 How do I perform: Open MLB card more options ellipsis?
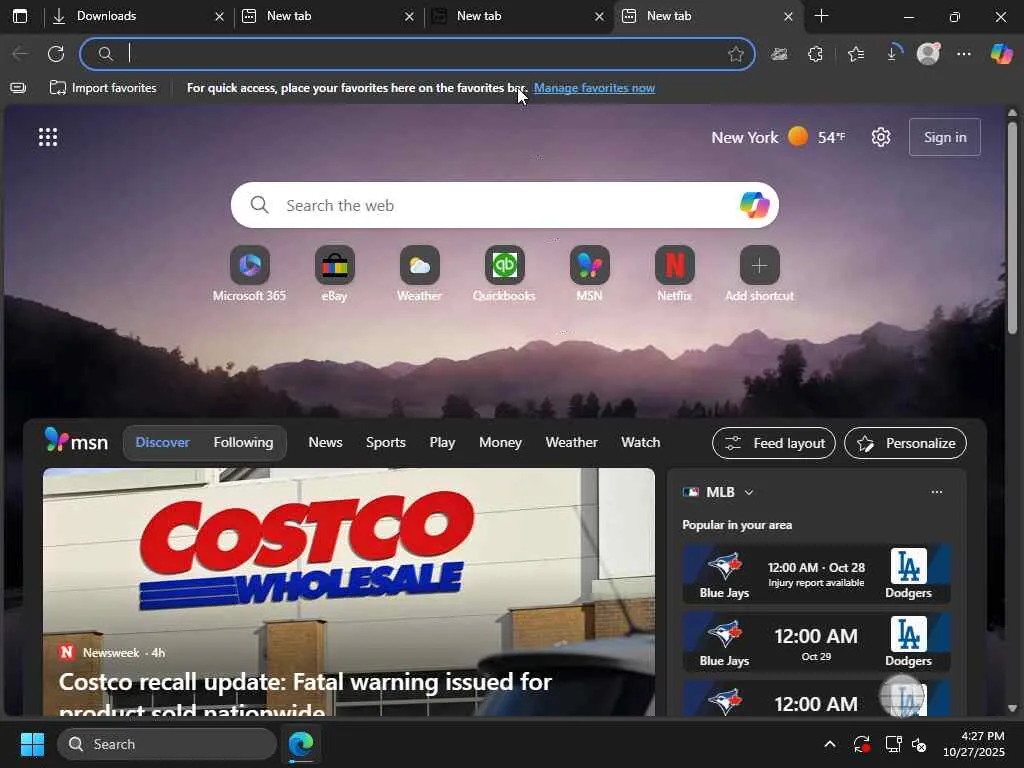tap(936, 492)
